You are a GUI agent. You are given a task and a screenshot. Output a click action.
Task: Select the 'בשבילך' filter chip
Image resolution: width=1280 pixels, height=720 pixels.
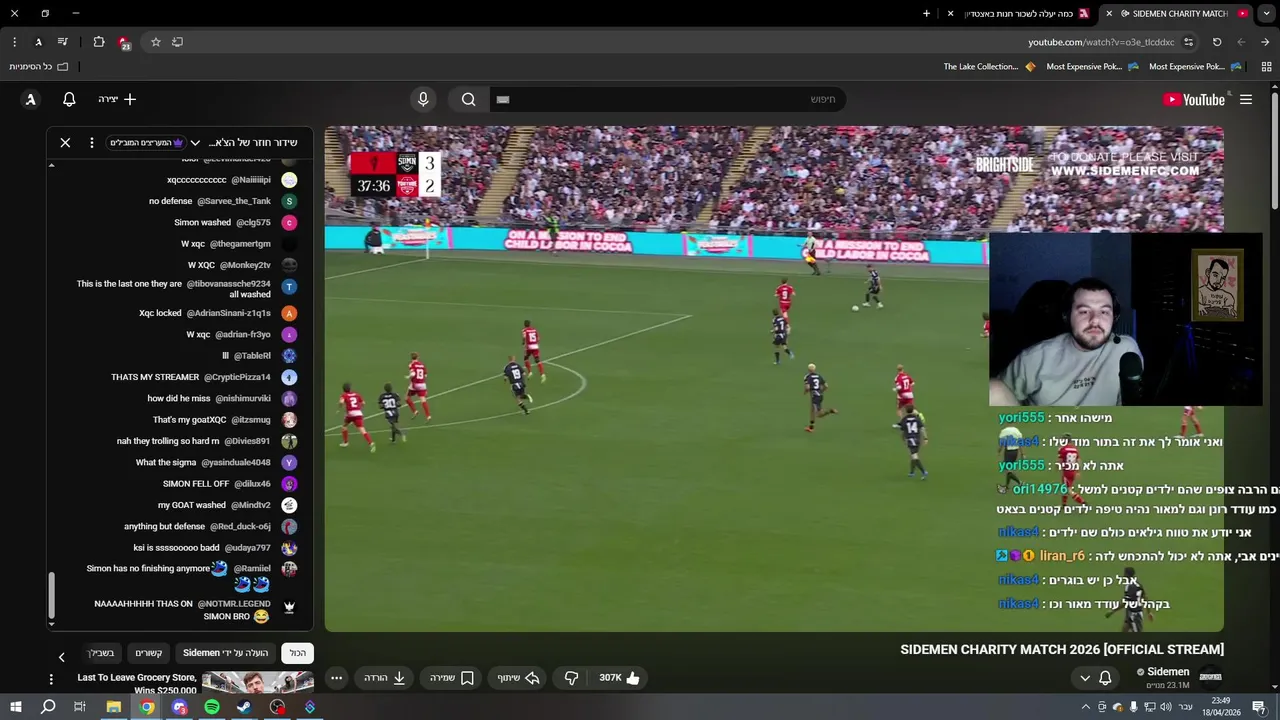101,653
